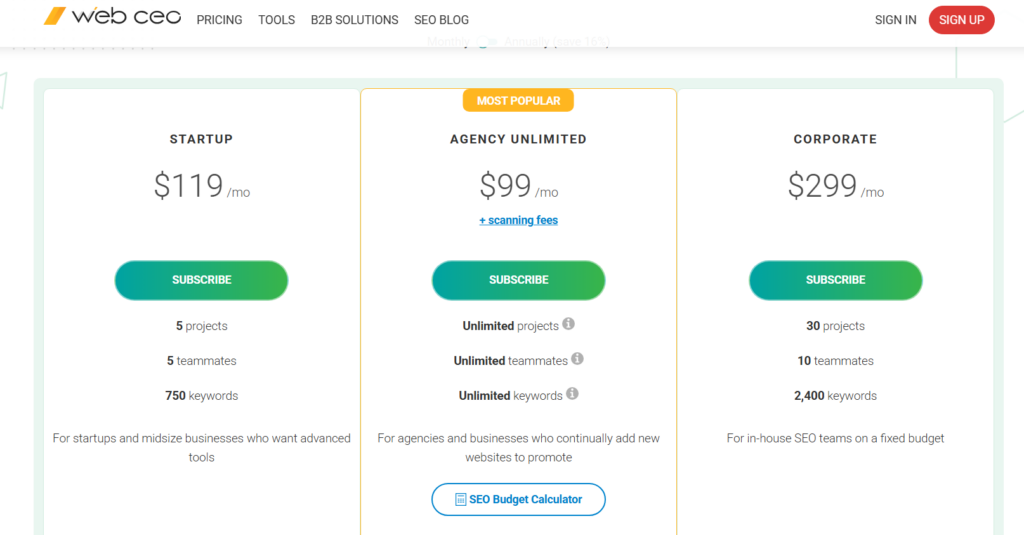
Task: Subscribe to the Startup plan
Action: [x=201, y=280]
